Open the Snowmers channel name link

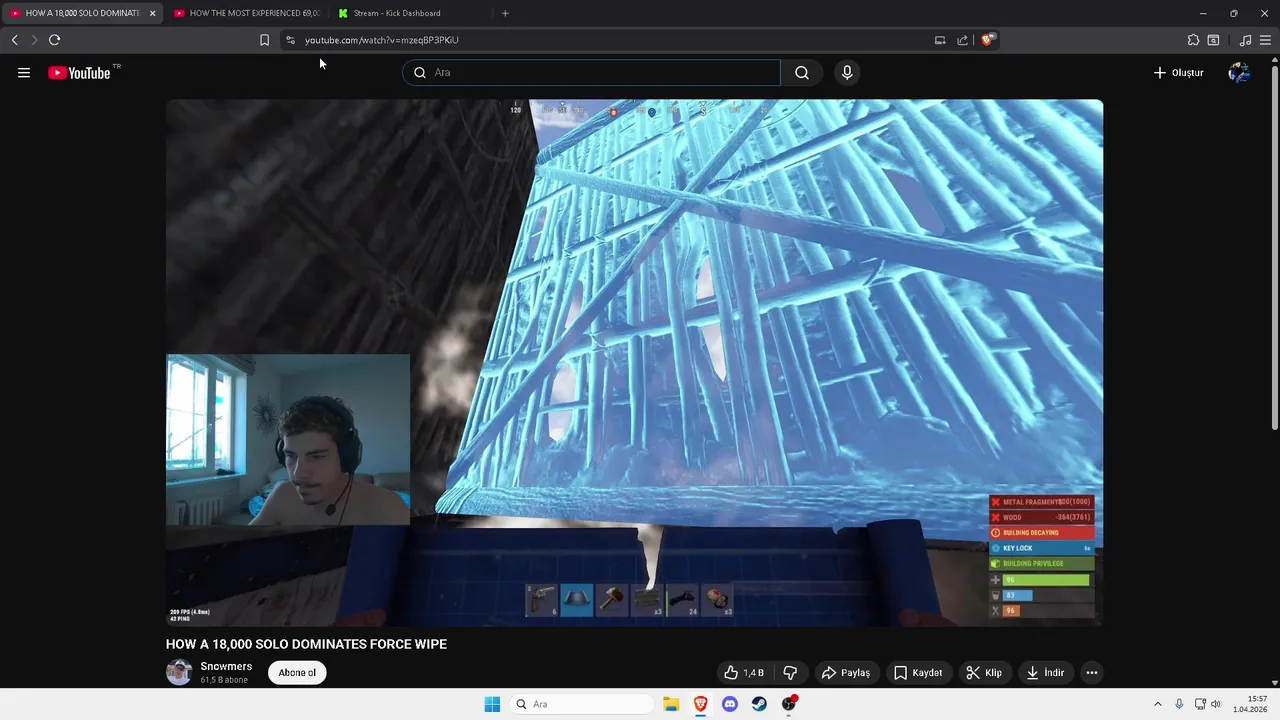[x=226, y=666]
